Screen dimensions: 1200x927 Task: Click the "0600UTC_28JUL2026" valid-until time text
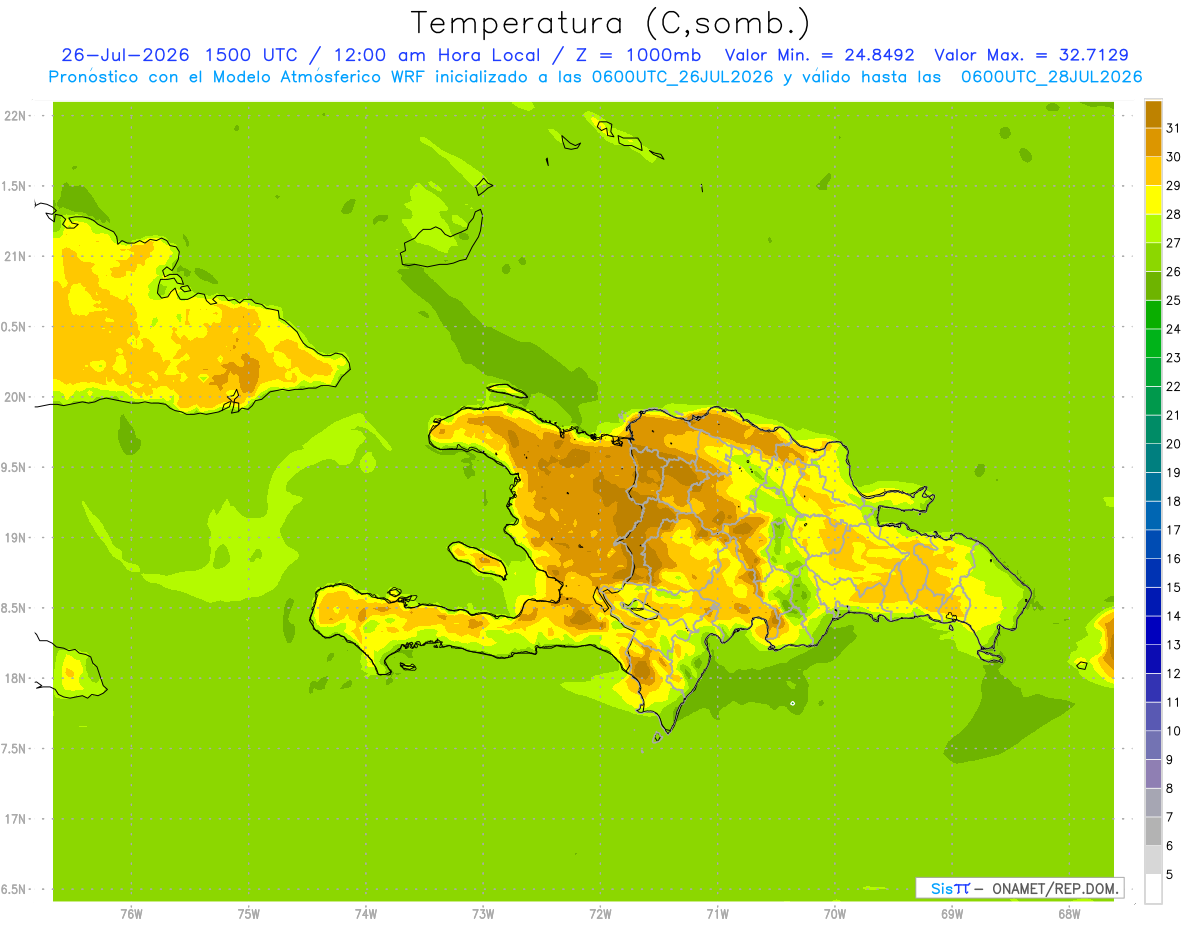[1051, 77]
